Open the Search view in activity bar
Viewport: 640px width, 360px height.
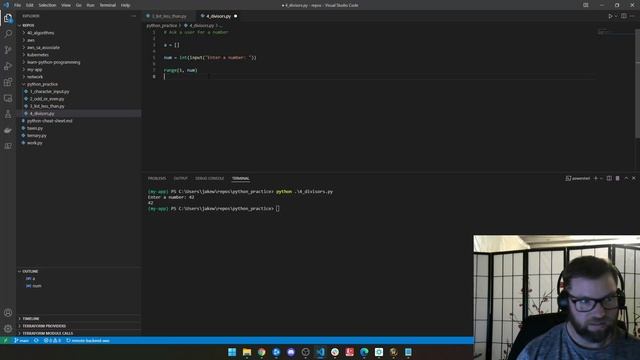(8, 33)
